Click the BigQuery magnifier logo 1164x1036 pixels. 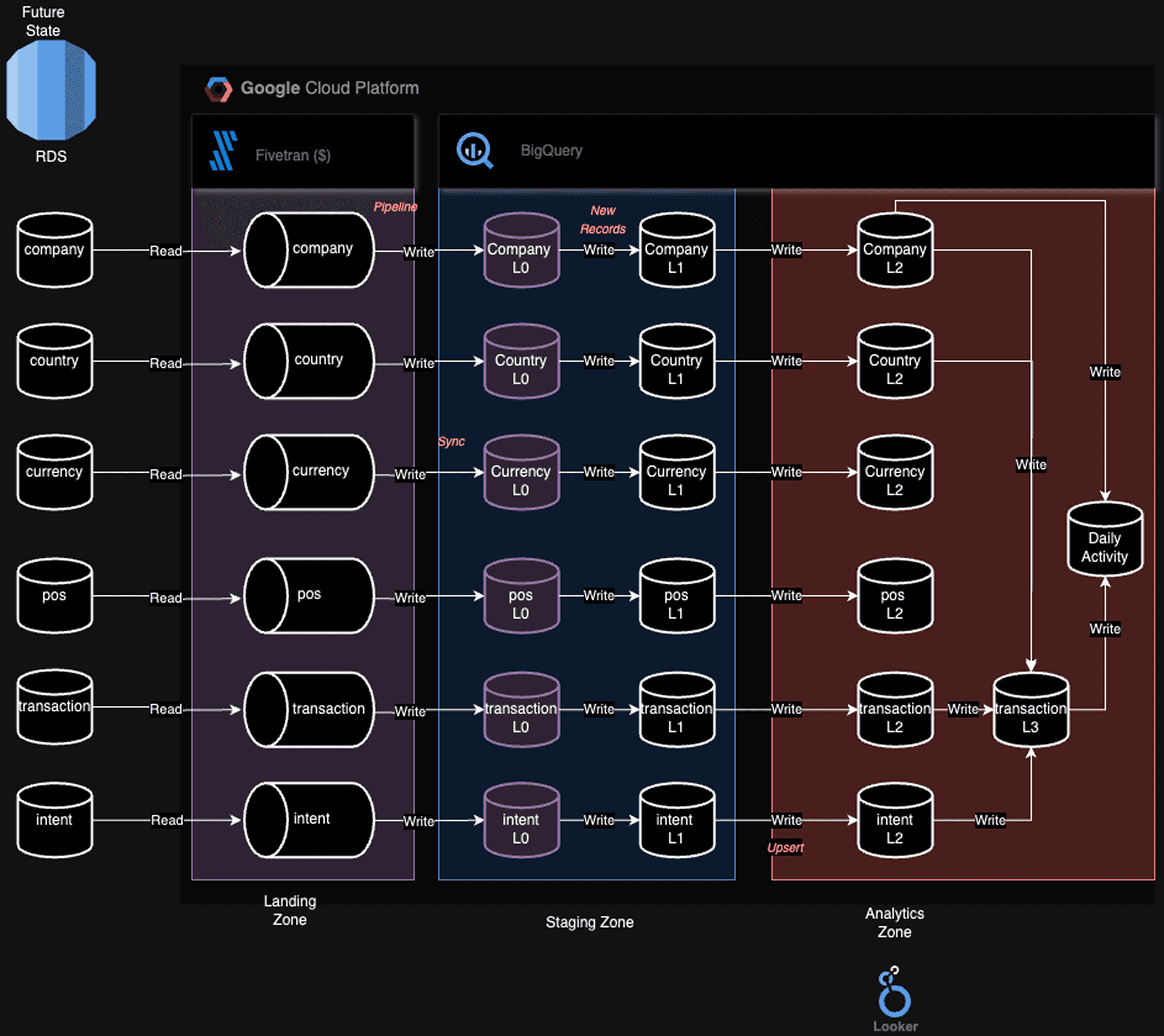(474, 150)
